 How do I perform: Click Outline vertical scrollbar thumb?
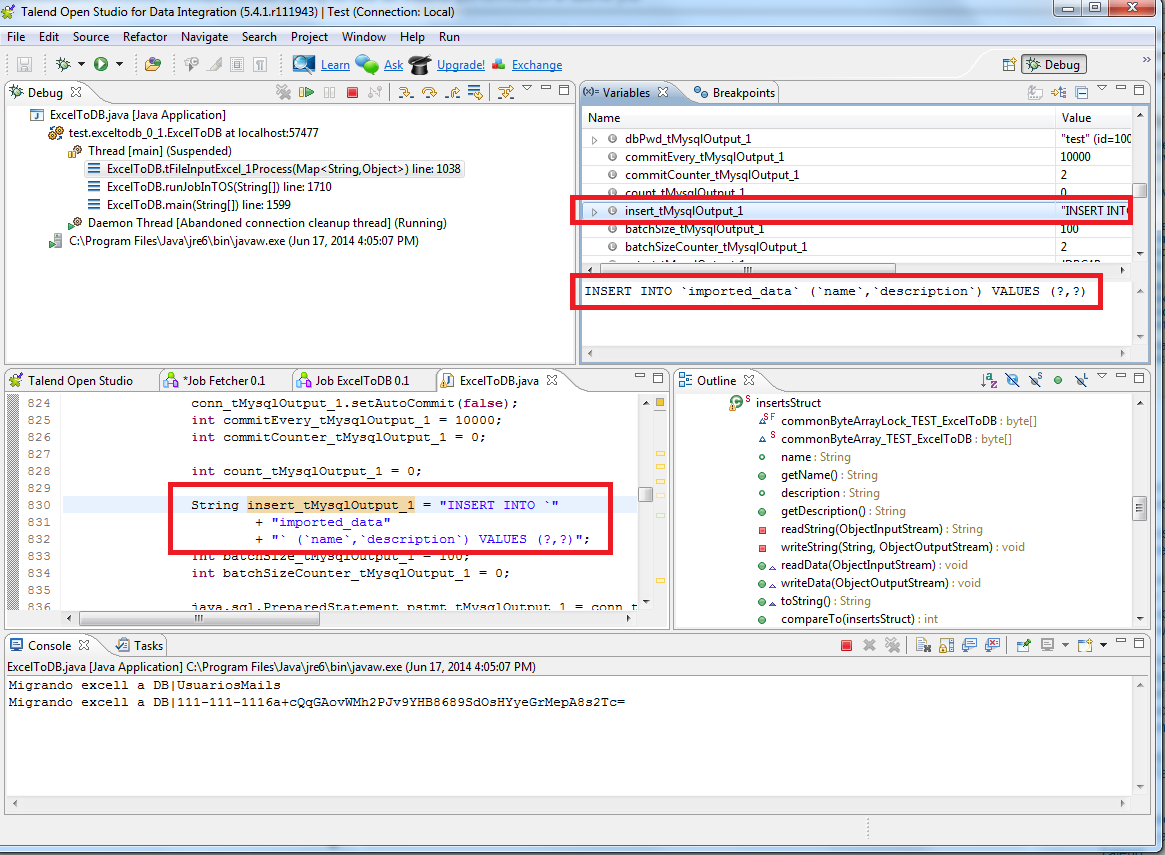[x=1139, y=508]
